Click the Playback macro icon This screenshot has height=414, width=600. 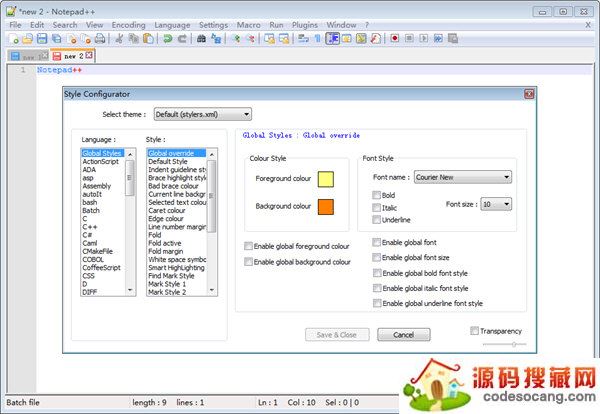(x=424, y=39)
